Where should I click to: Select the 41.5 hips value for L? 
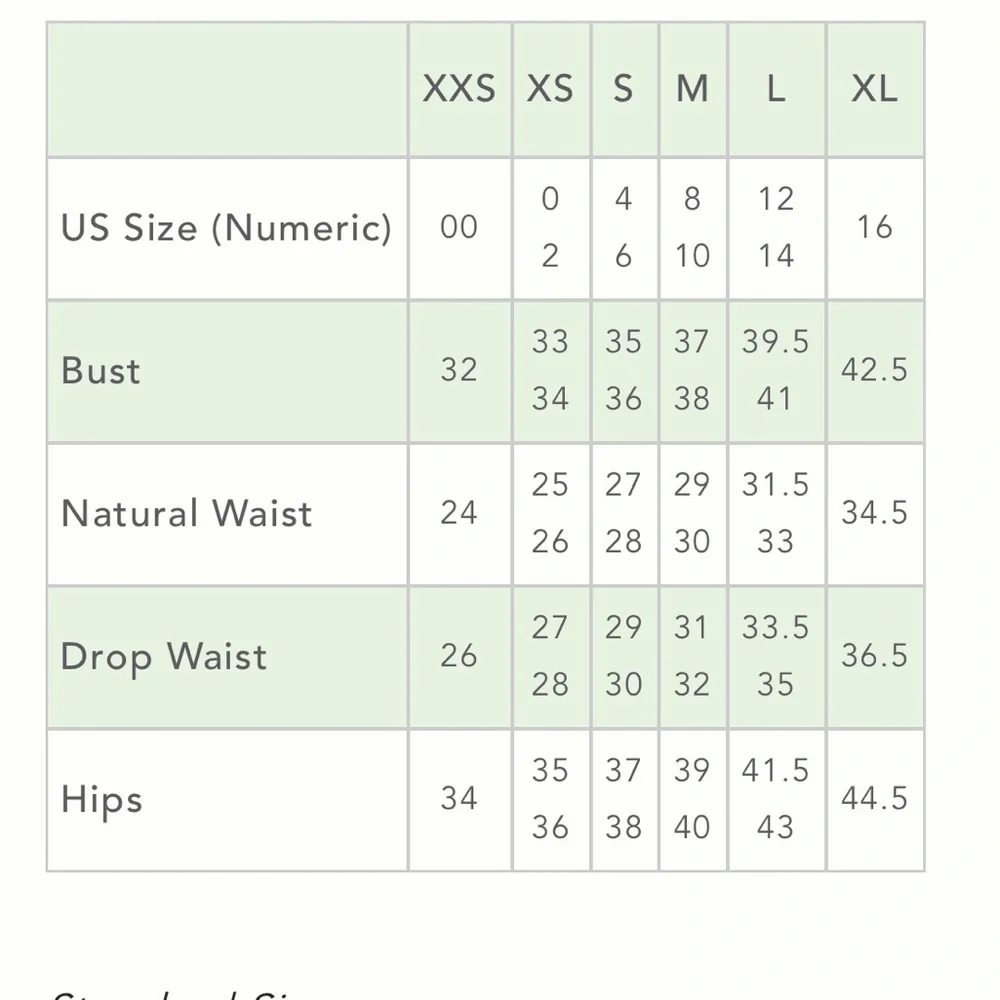pyautogui.click(x=776, y=771)
